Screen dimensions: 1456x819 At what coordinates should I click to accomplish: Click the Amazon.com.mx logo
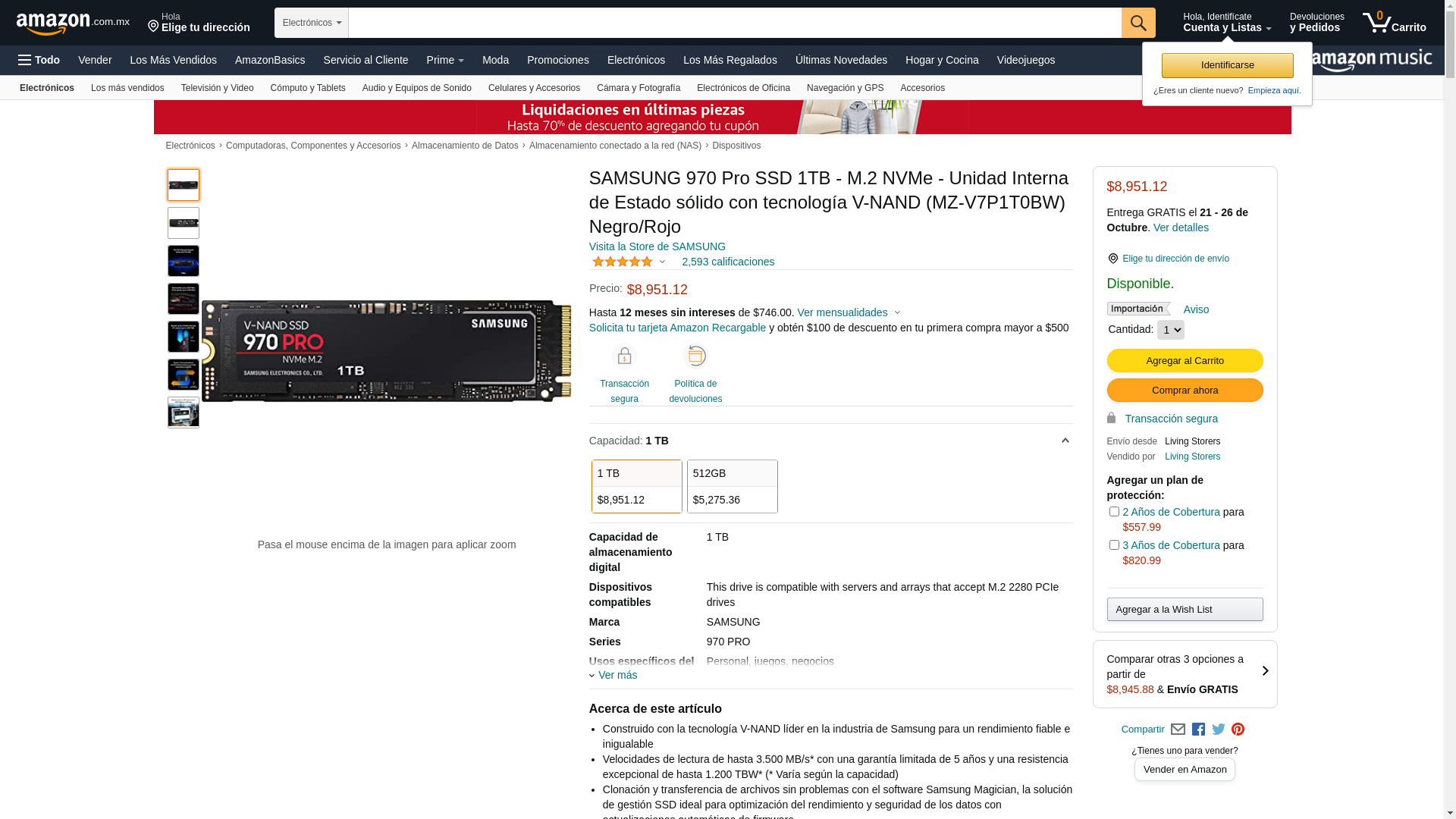[72, 24]
